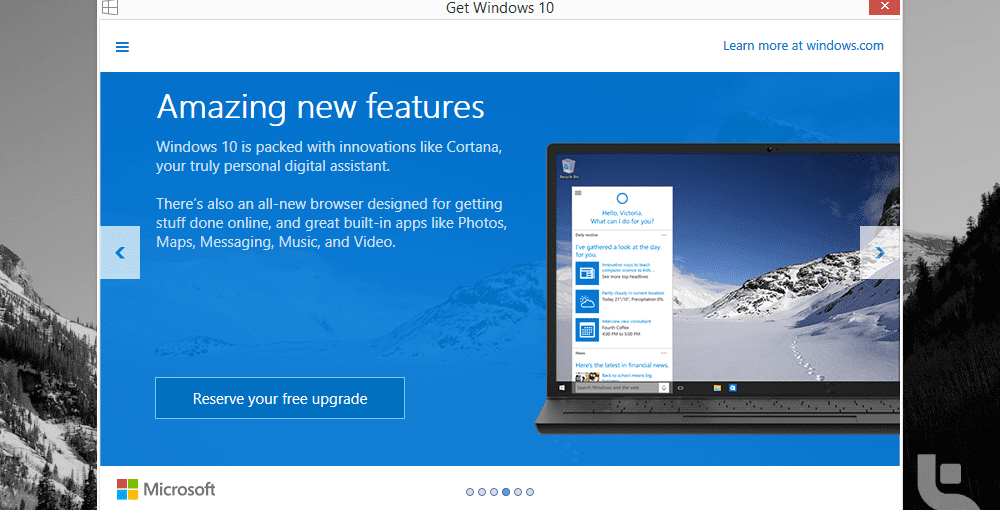The image size is (1000, 510).
Task: Select the second page indicator dot
Action: pyautogui.click(x=482, y=492)
